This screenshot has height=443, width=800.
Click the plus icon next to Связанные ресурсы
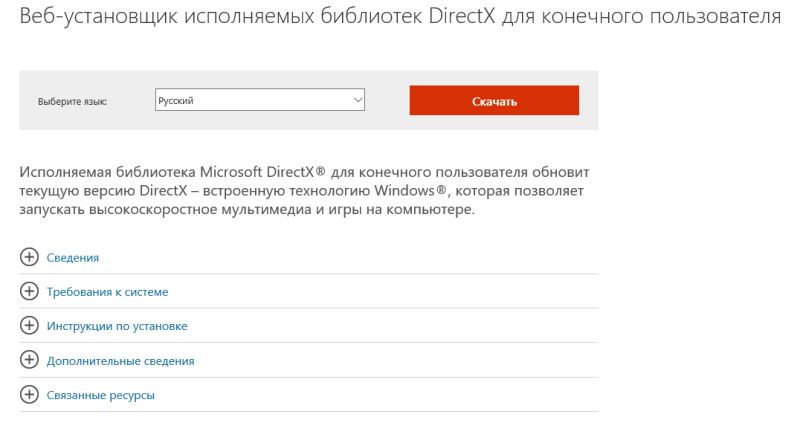(29, 395)
